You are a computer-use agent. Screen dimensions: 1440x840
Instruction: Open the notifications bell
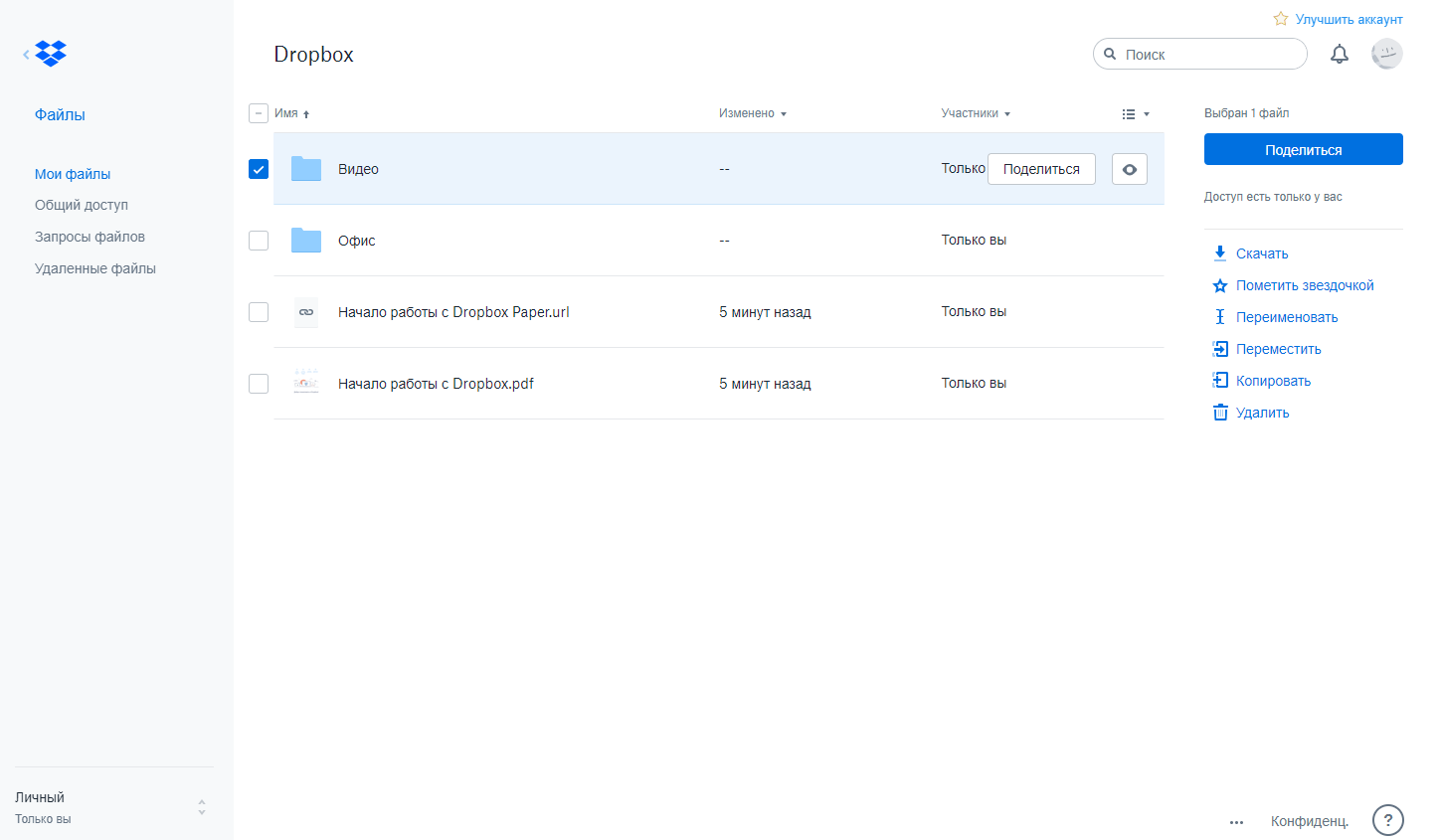click(1339, 54)
